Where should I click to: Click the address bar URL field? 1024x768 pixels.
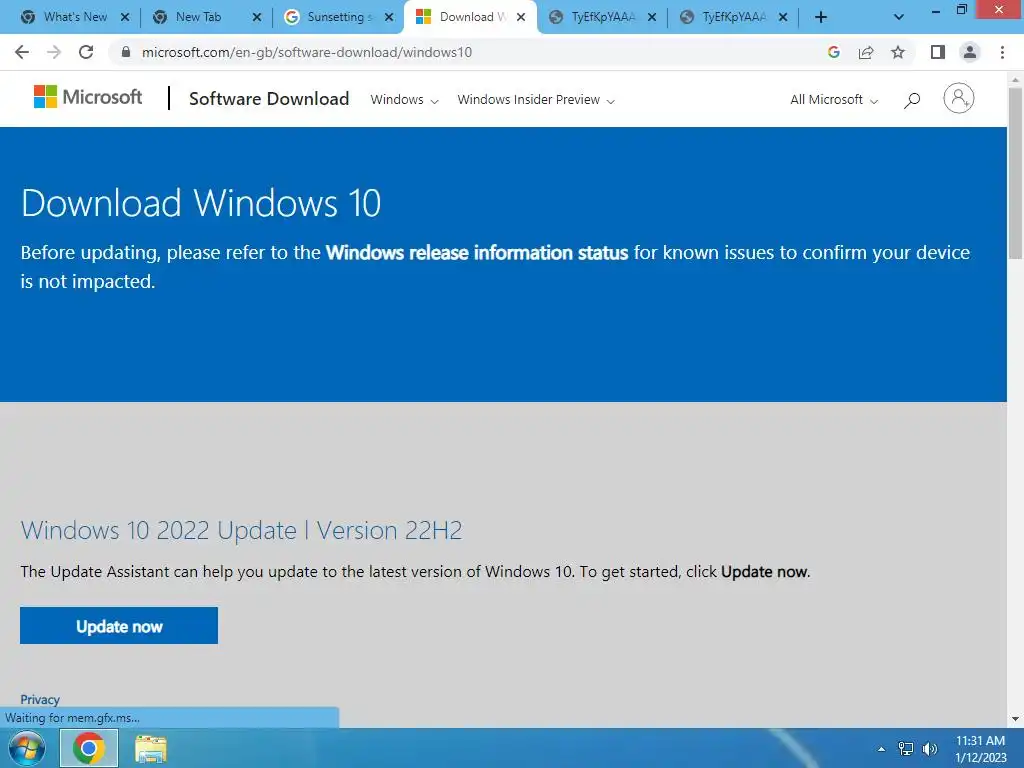[457, 52]
